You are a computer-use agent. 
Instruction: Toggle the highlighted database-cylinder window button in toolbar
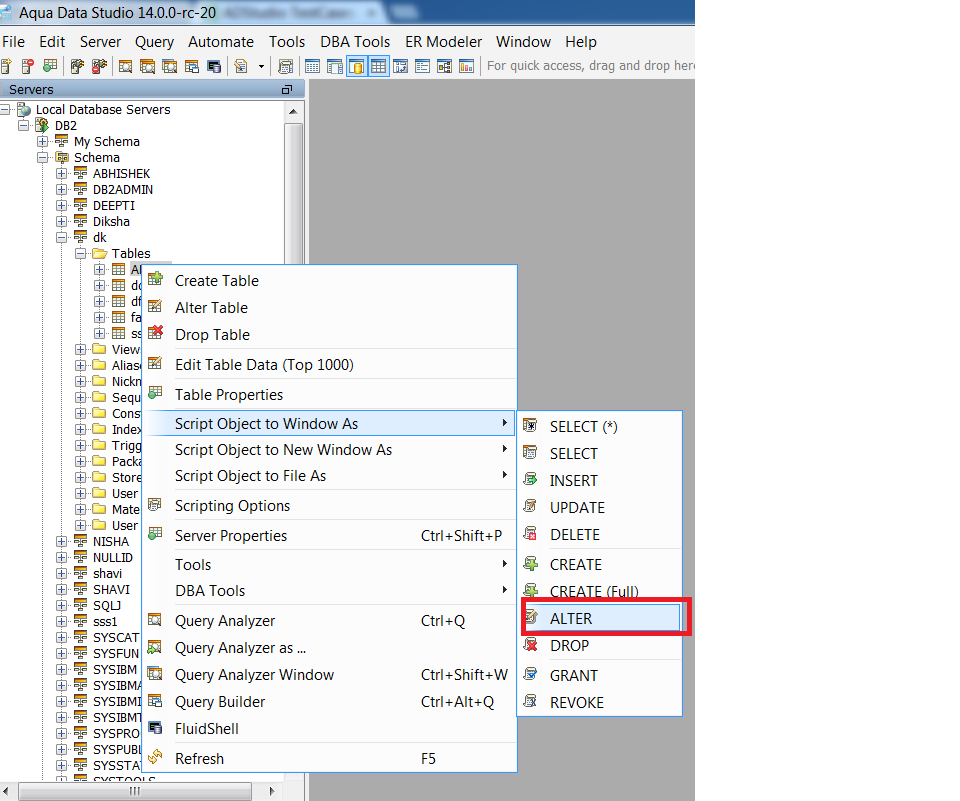(x=356, y=66)
